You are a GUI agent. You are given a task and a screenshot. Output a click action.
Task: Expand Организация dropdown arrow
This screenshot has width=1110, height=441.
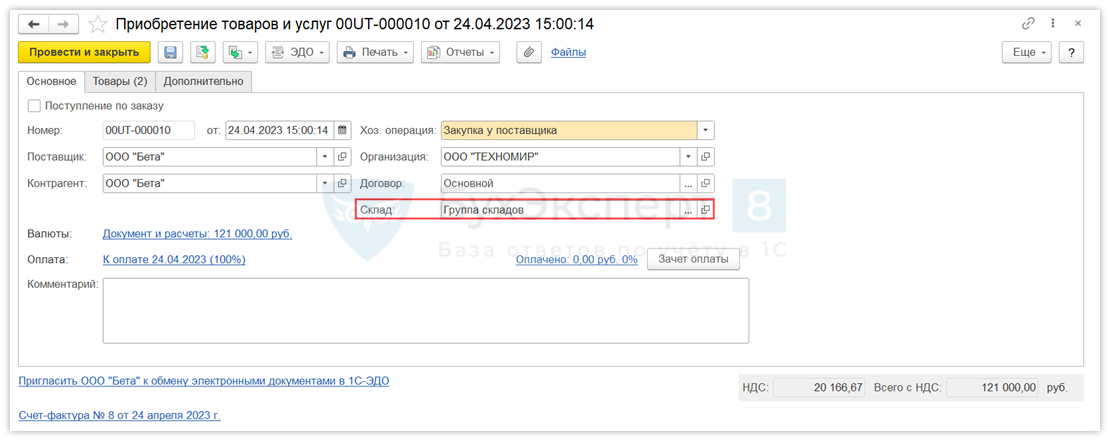point(688,156)
